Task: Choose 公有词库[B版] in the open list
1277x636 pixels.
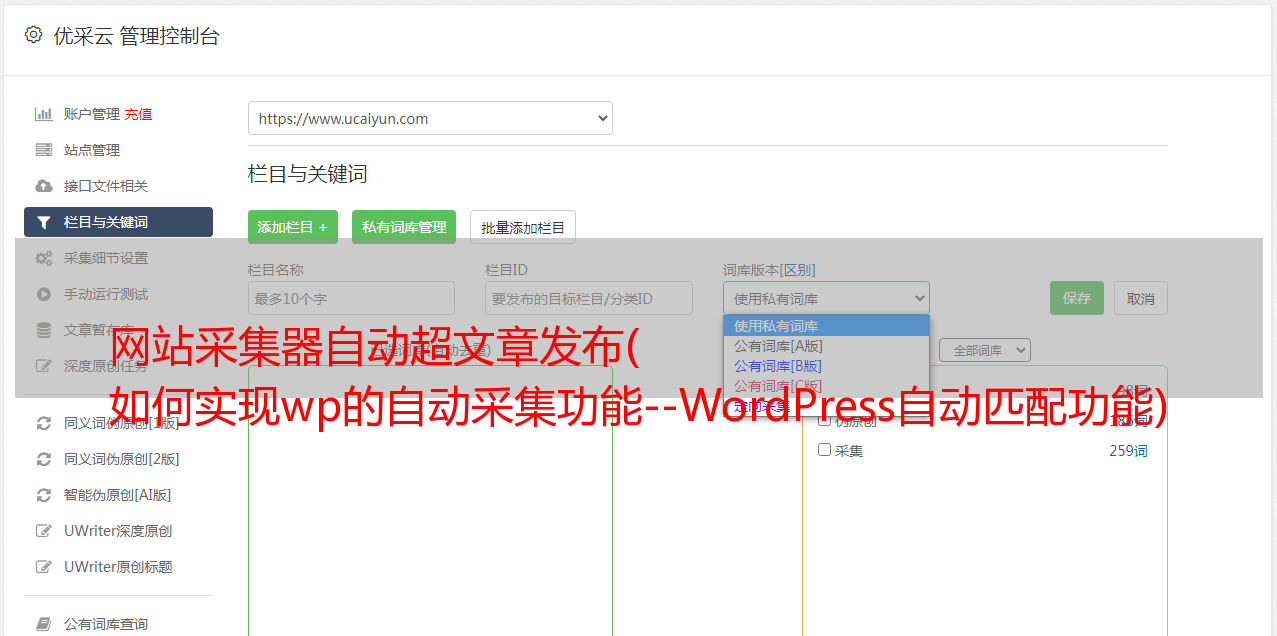Action: point(826,366)
